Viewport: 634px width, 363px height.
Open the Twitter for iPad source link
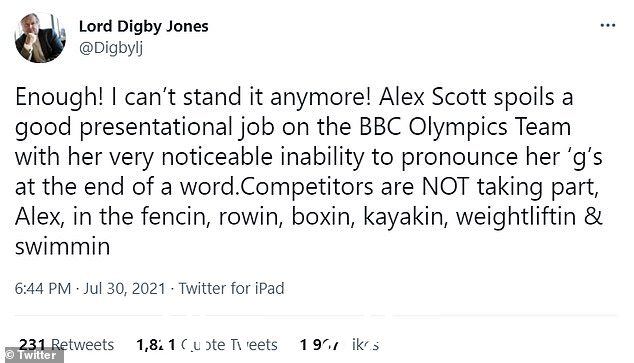[232, 289]
